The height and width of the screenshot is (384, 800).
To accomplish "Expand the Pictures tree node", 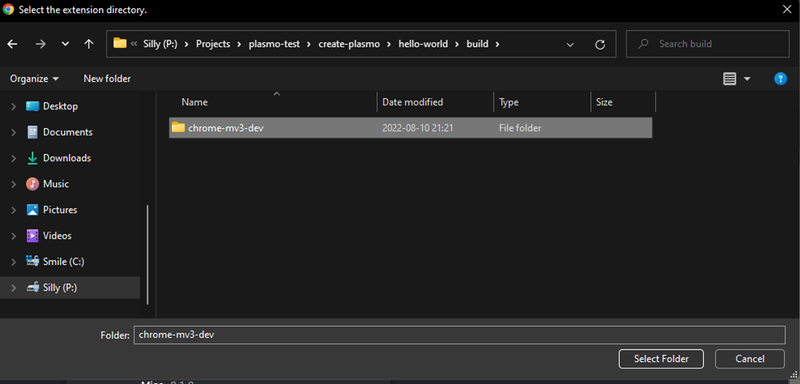I will (x=14, y=210).
